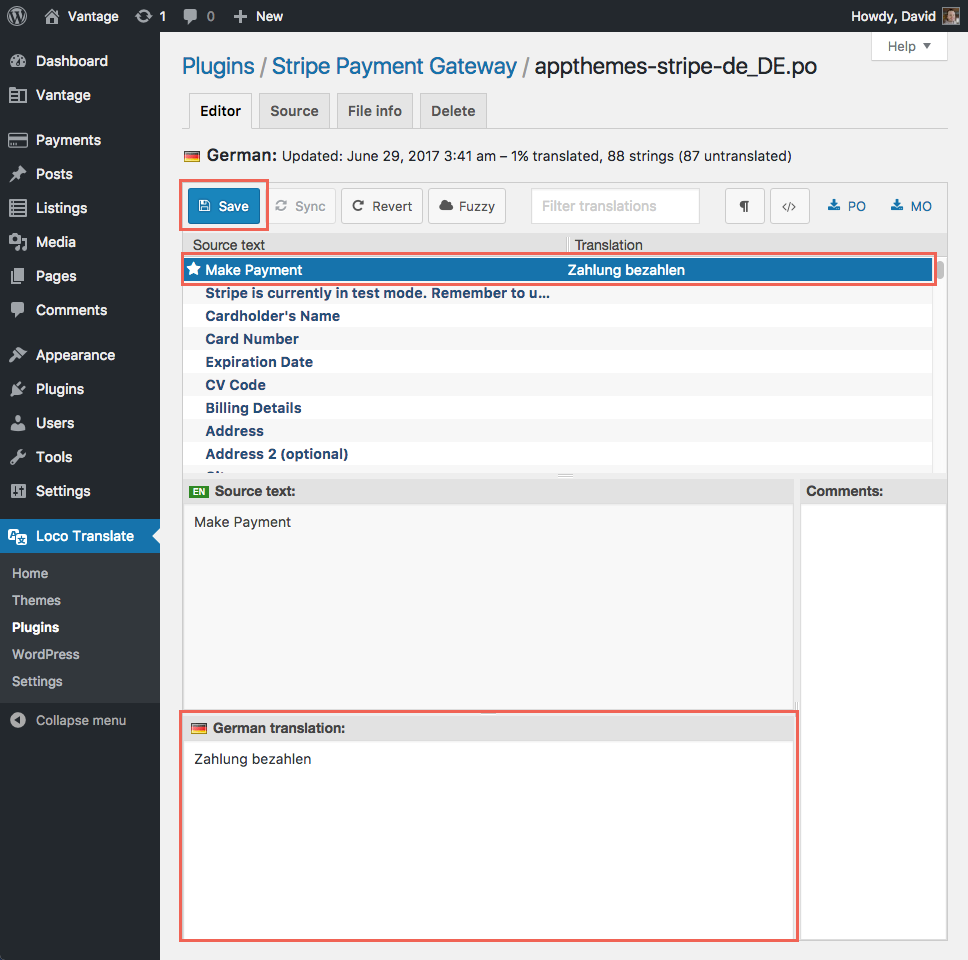Select the Expiration Date string

coord(558,362)
